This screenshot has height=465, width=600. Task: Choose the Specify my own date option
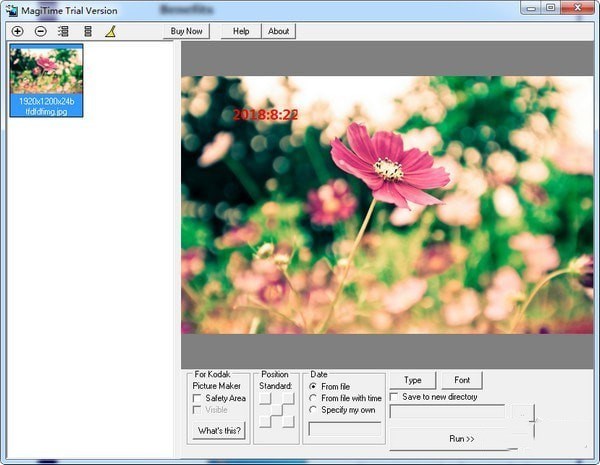[314, 410]
